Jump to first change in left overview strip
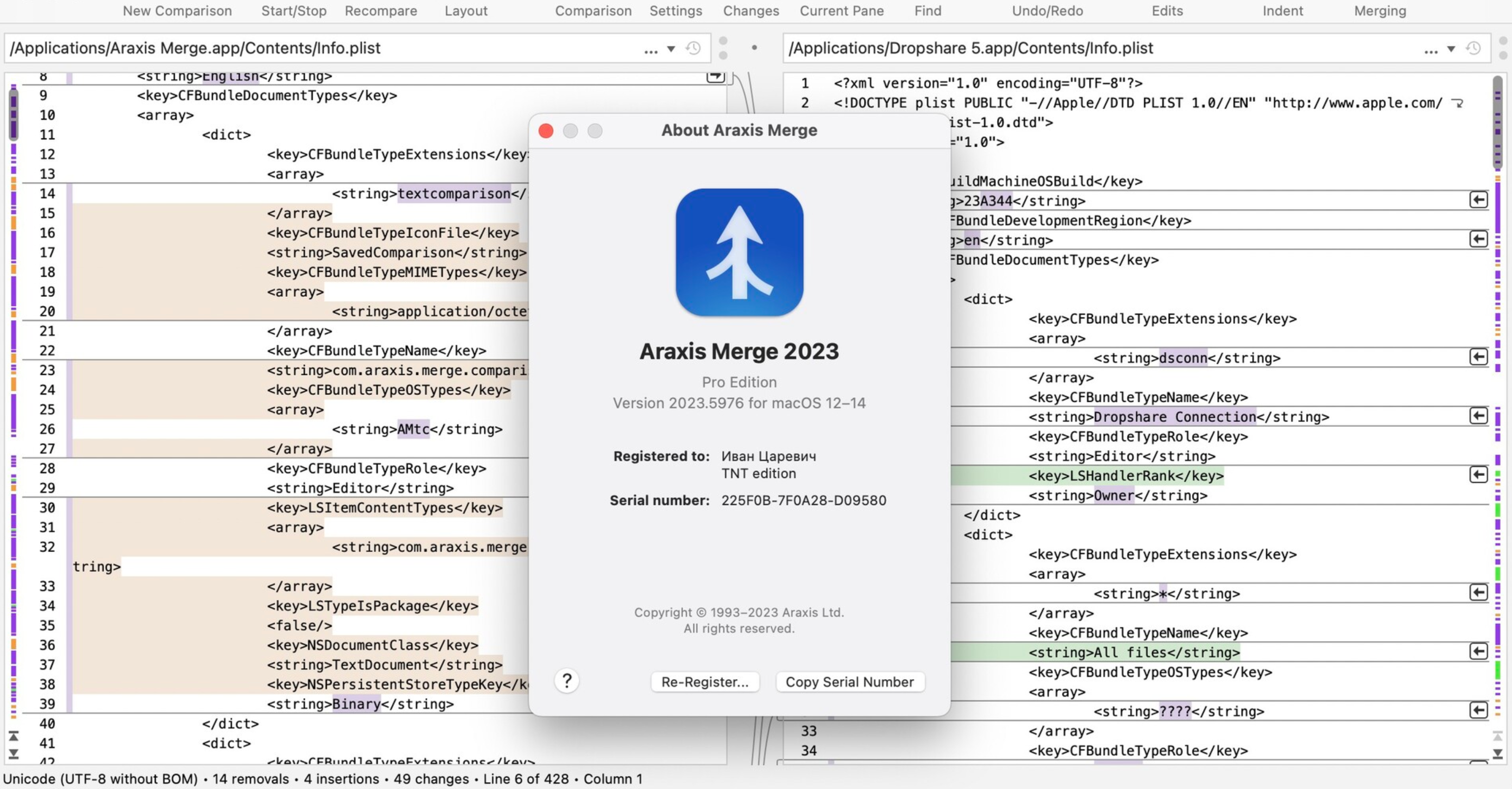Viewport: 1512px width, 789px height. (14, 736)
